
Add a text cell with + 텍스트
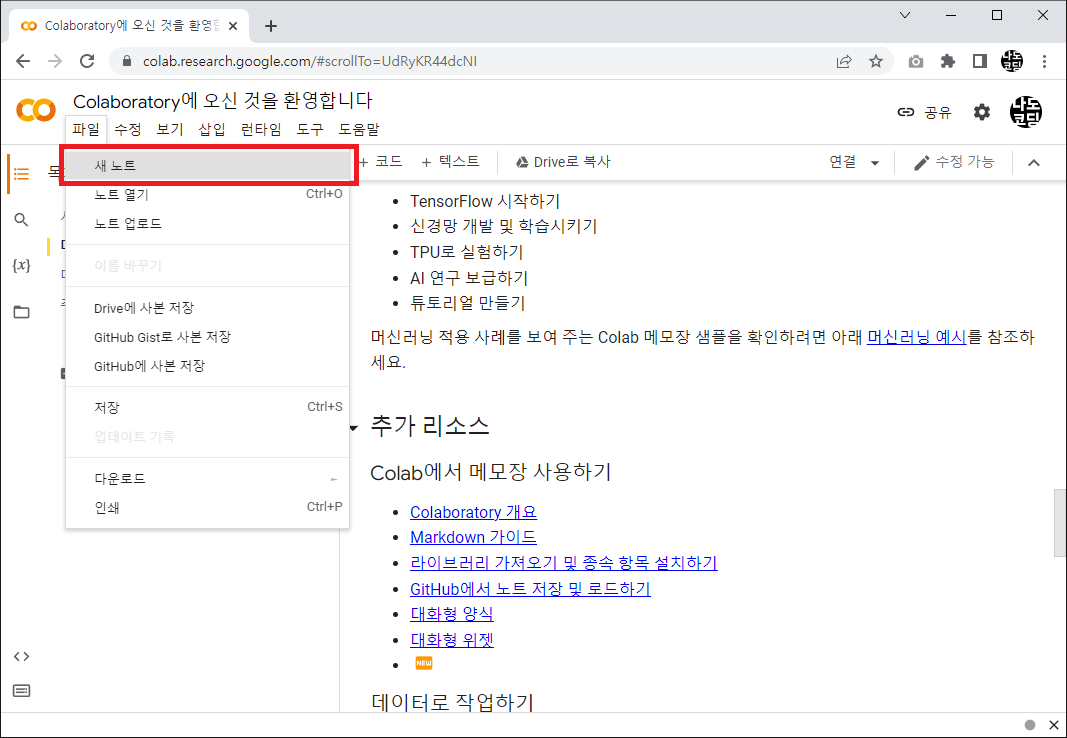[x=450, y=162]
